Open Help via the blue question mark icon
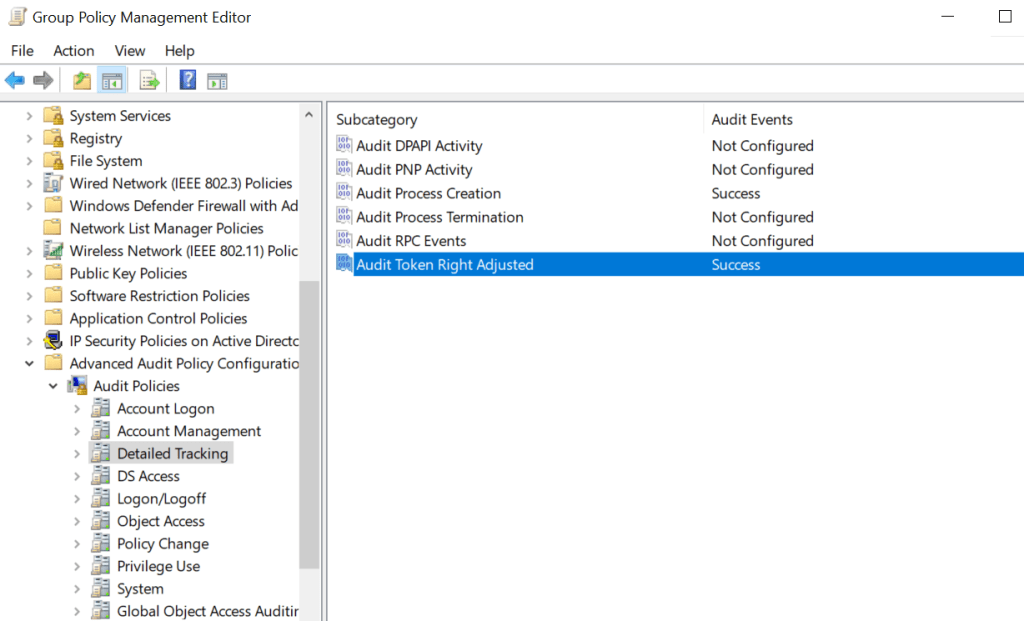Image resolution: width=1024 pixels, height=621 pixels. [187, 81]
